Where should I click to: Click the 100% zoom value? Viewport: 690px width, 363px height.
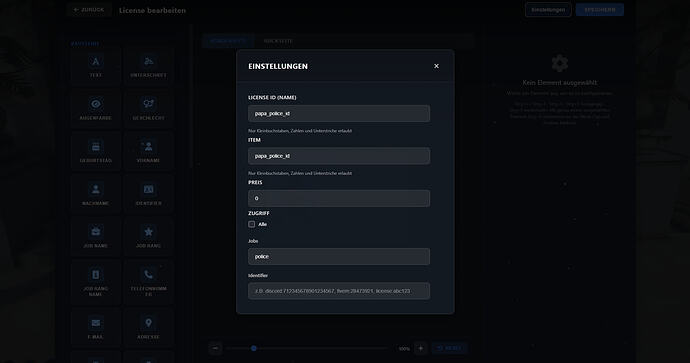pyautogui.click(x=404, y=348)
